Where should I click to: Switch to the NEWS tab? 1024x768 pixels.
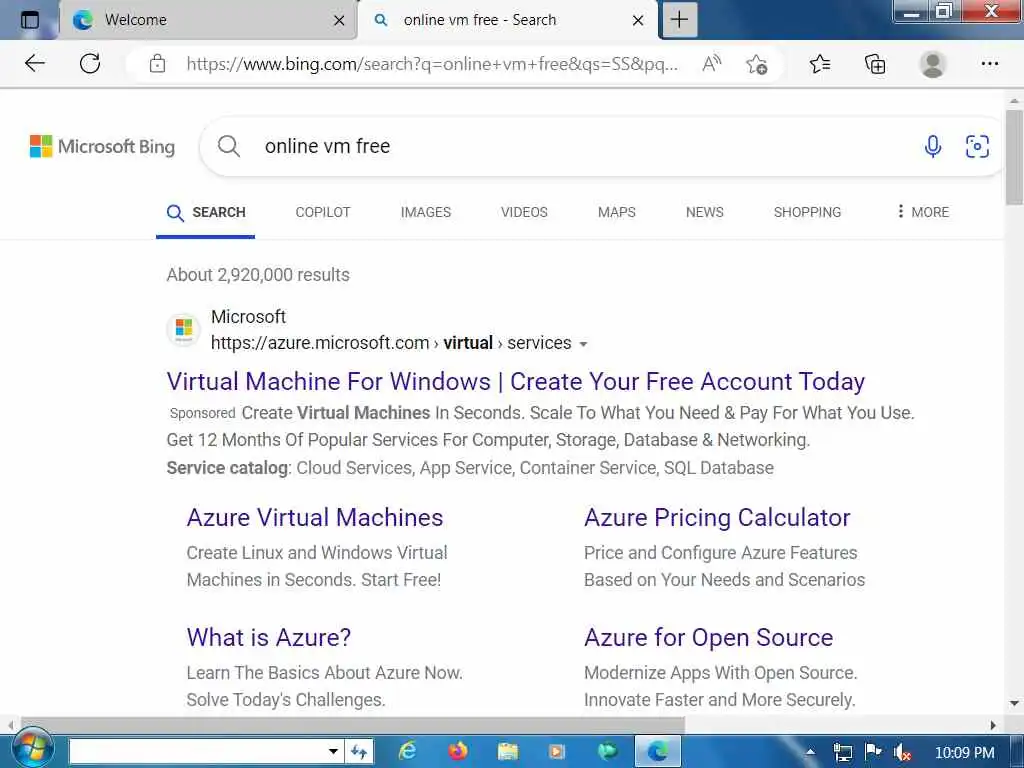[x=704, y=212]
